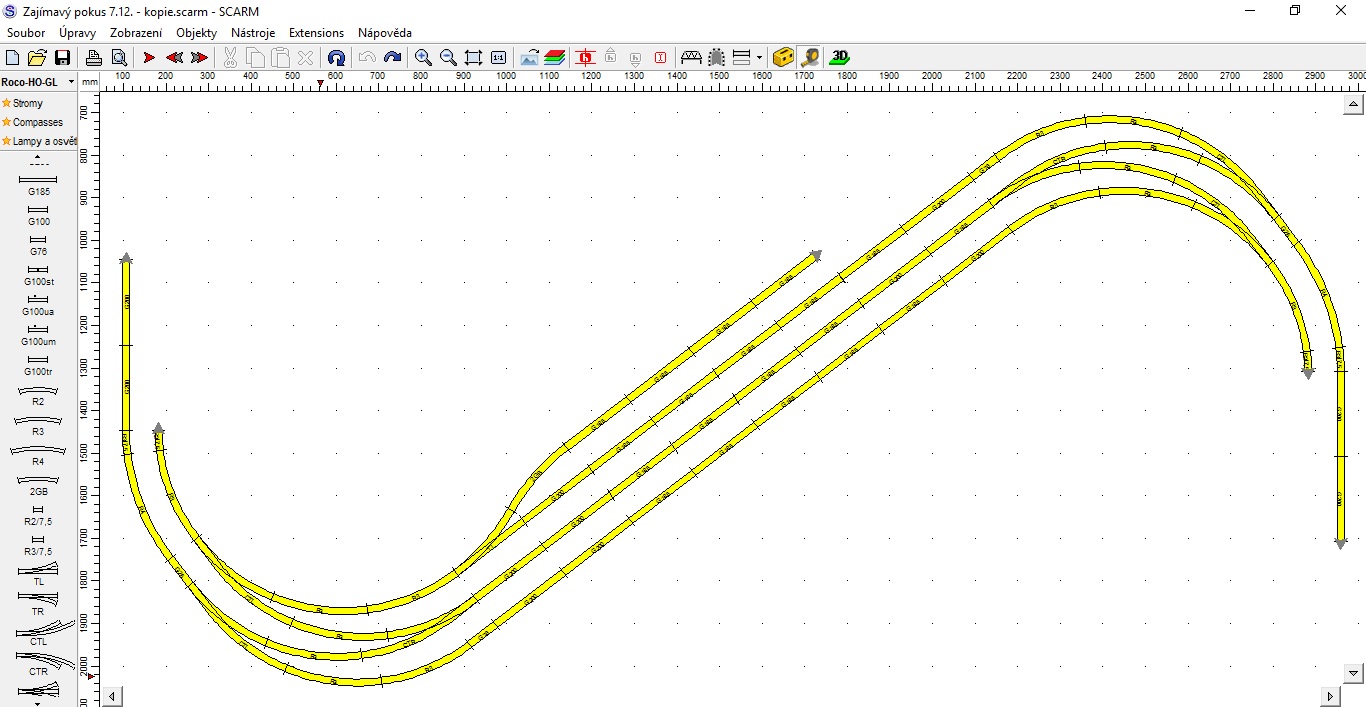Open the Zobrazení menu
Image resolution: width=1366 pixels, height=707 pixels.
pos(136,33)
